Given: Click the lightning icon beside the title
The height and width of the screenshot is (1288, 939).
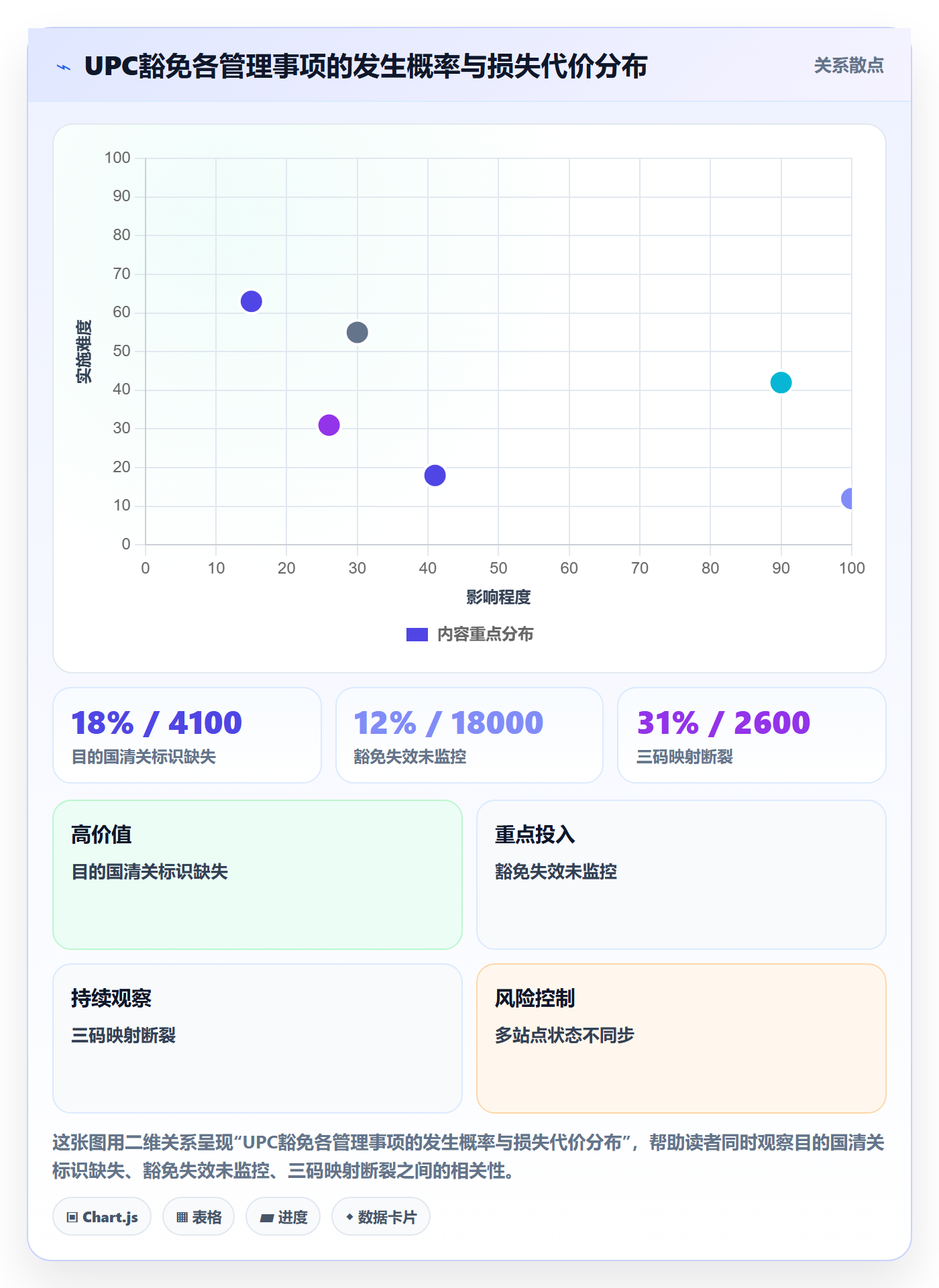Looking at the screenshot, I should click(64, 67).
